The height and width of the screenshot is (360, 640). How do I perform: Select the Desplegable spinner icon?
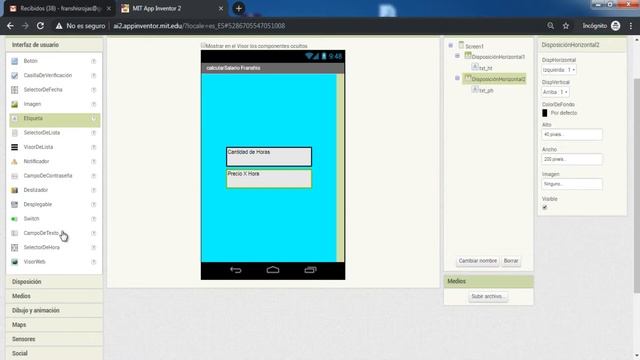(x=15, y=204)
